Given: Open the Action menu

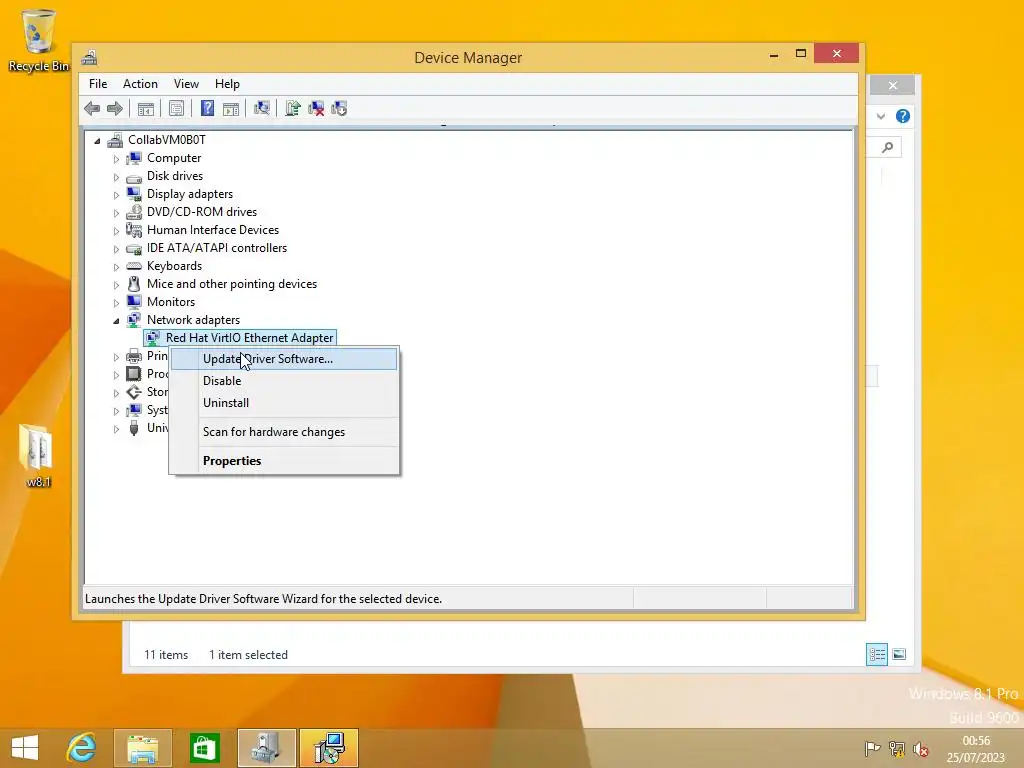Looking at the screenshot, I should point(140,84).
